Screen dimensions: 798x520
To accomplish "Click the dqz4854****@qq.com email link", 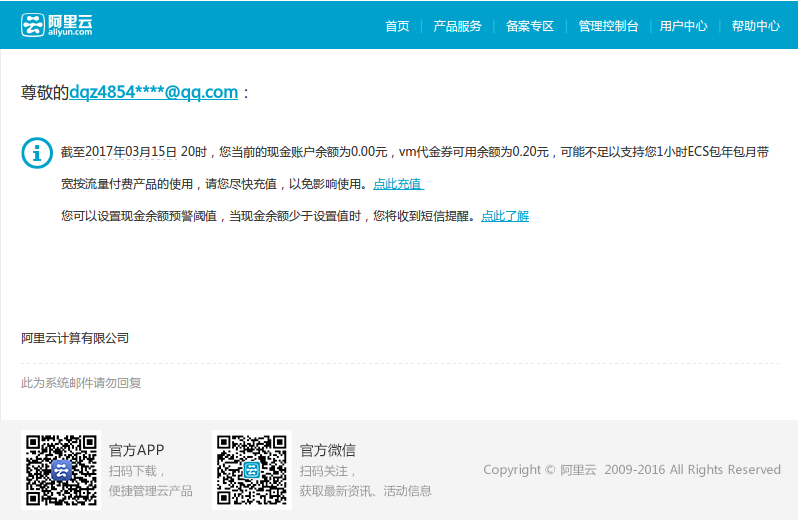I will 153,92.
